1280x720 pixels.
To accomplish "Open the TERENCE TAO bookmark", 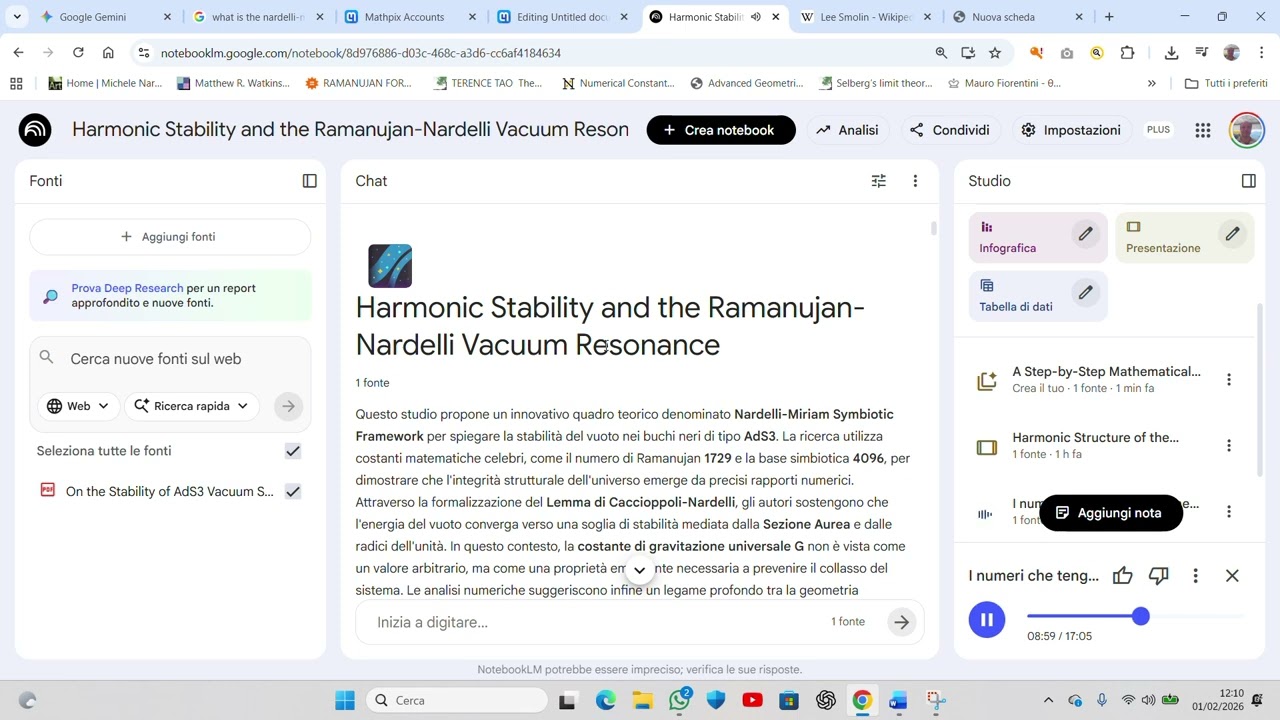I will (488, 83).
